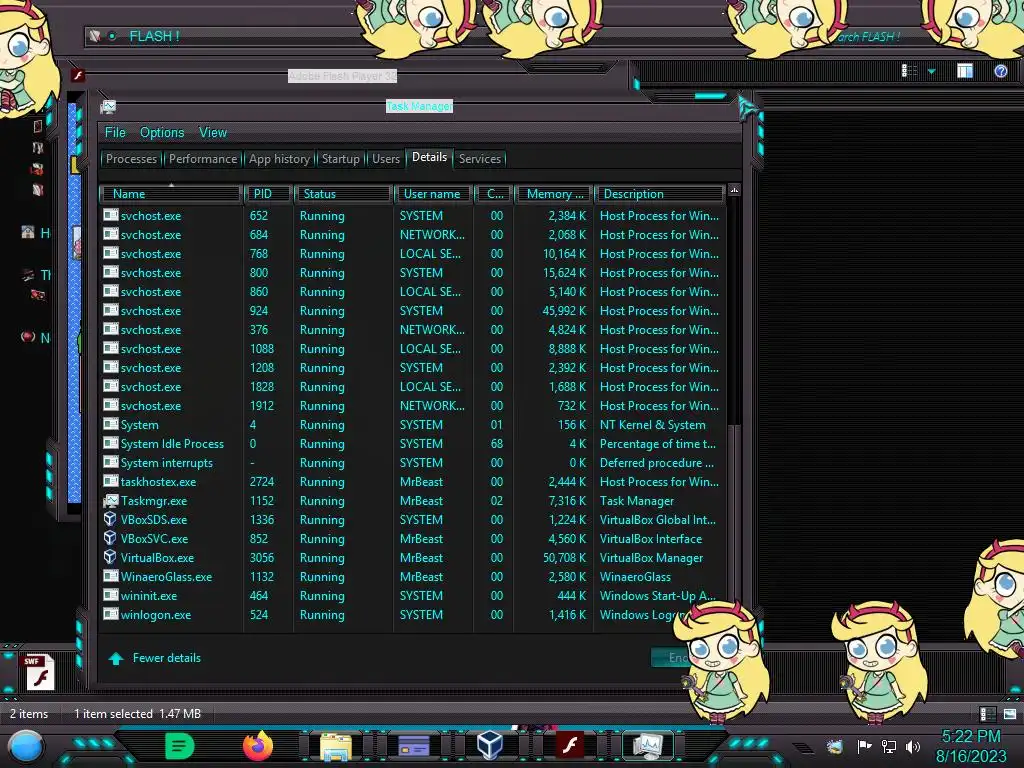
Task: Open the View menu in Task Manager
Action: tap(213, 133)
